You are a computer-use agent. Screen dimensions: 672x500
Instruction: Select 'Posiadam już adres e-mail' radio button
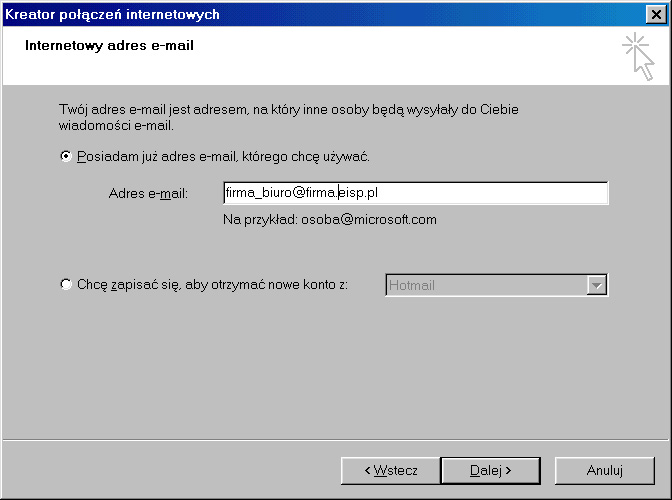click(x=66, y=157)
